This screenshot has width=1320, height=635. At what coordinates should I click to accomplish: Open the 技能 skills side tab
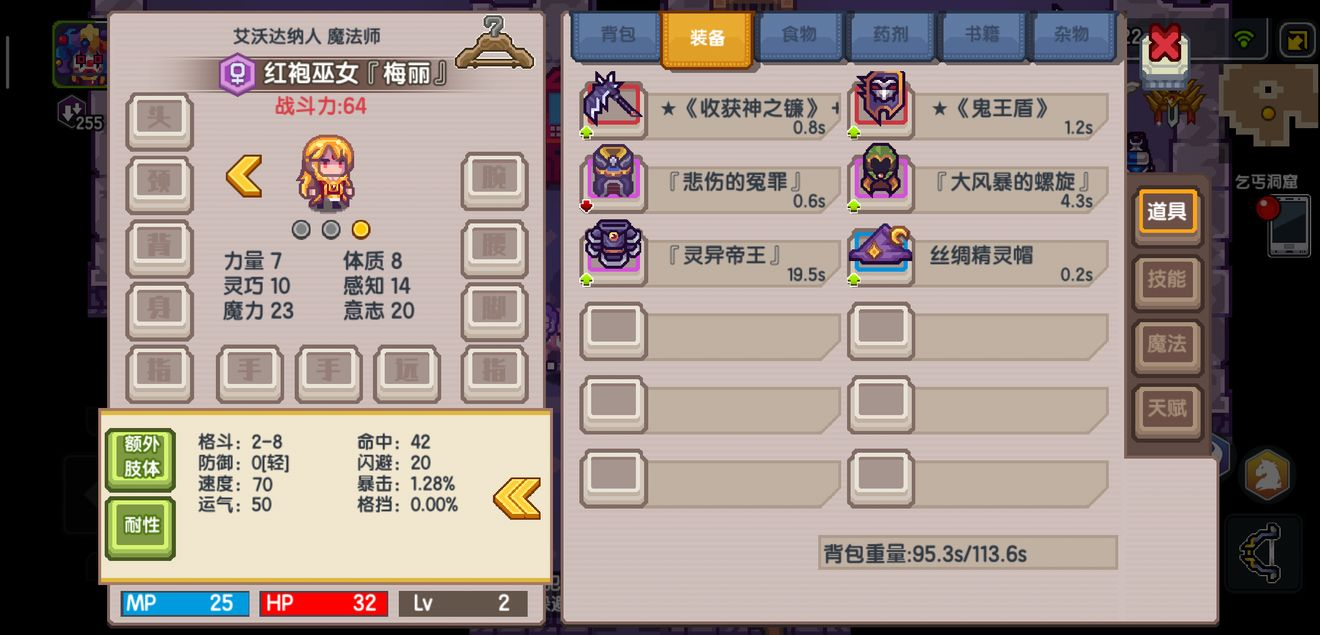pos(1167,281)
